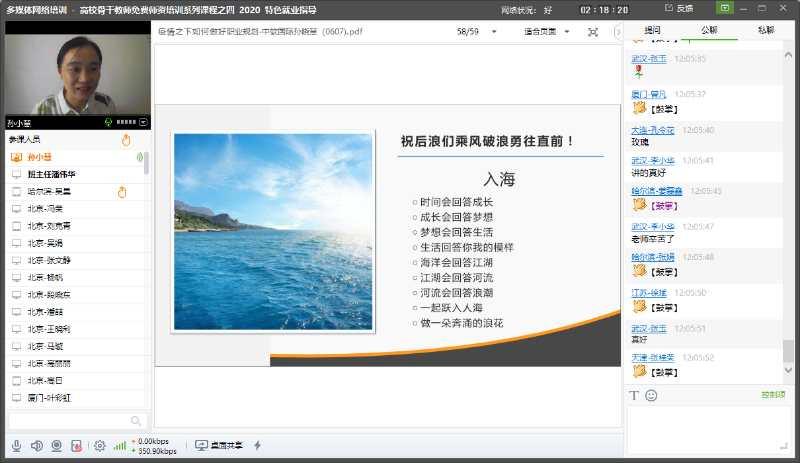Screen dimensions: 800x463
Task: Click sender name at 12:05:45 in chat
Action: pyautogui.click(x=657, y=191)
